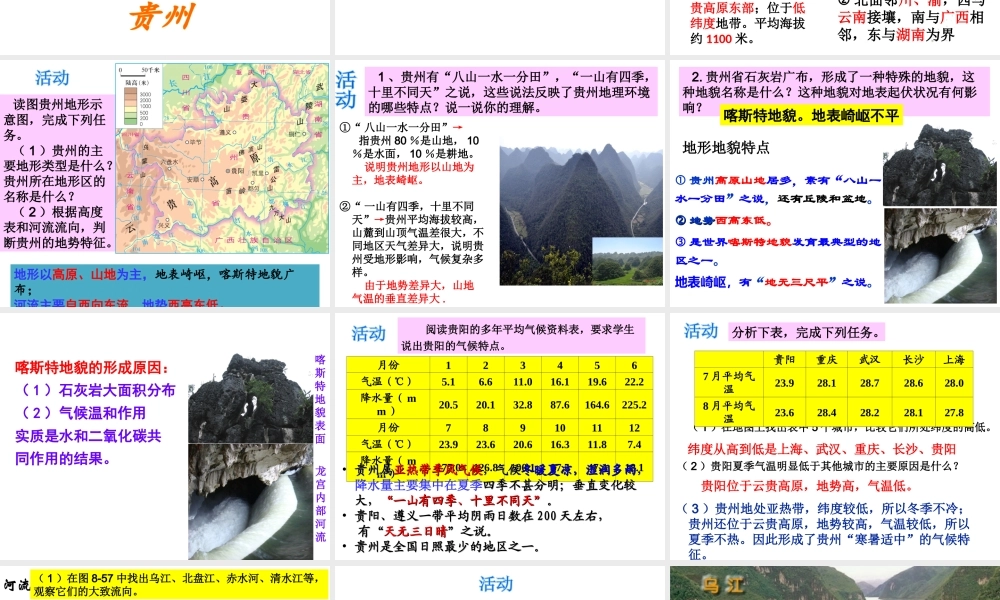The image size is (1000, 600).
Task: Click the '7月平均气温' row label
Action: coord(729,383)
